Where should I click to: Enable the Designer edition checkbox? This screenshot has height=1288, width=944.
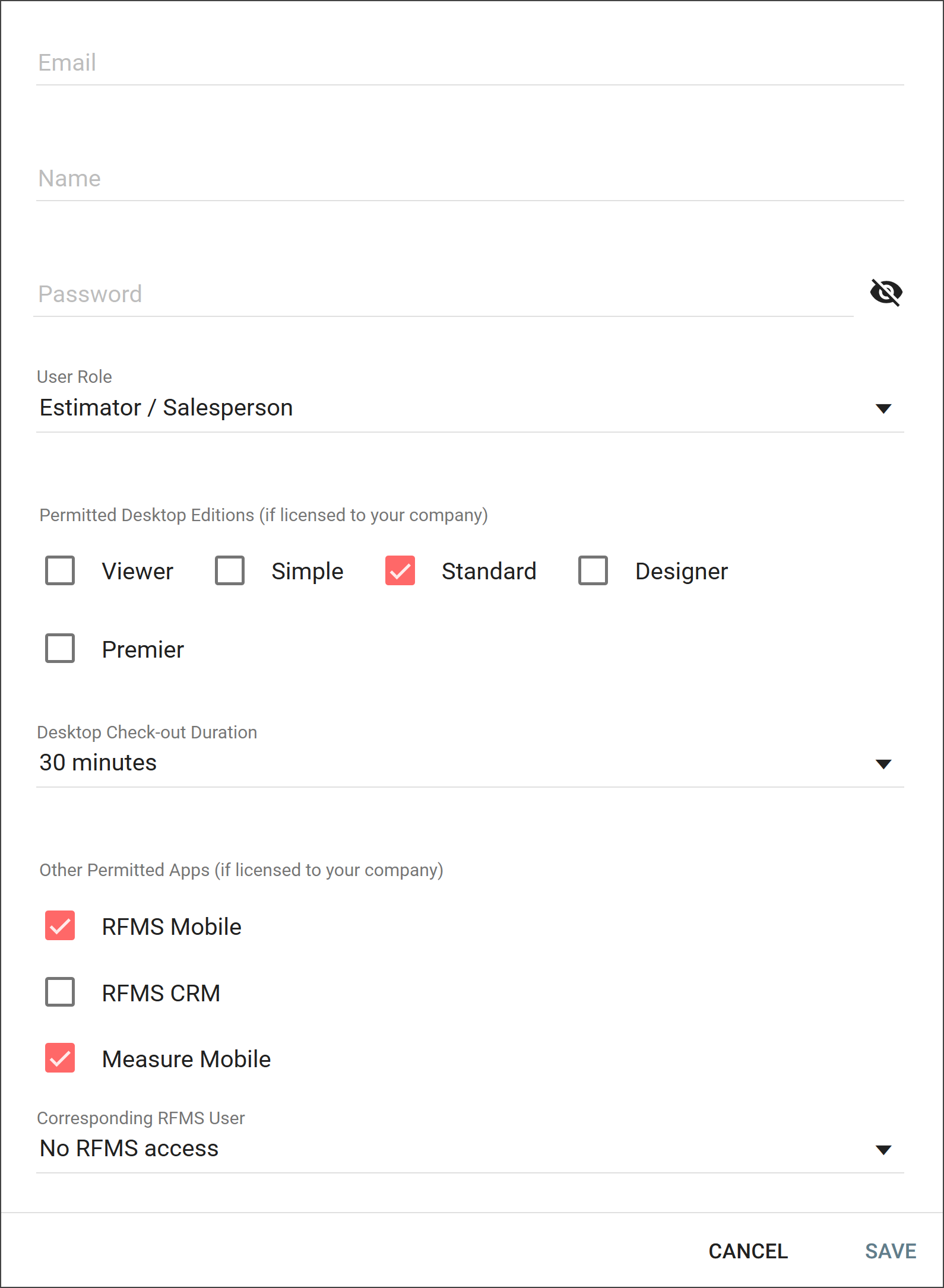(593, 571)
